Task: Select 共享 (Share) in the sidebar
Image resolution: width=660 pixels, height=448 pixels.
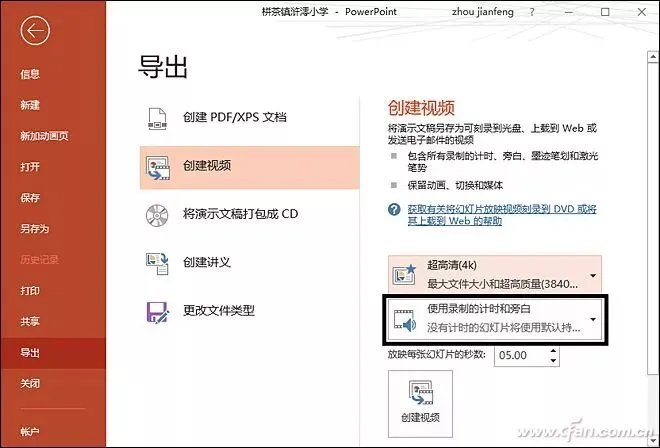Action: pos(30,322)
